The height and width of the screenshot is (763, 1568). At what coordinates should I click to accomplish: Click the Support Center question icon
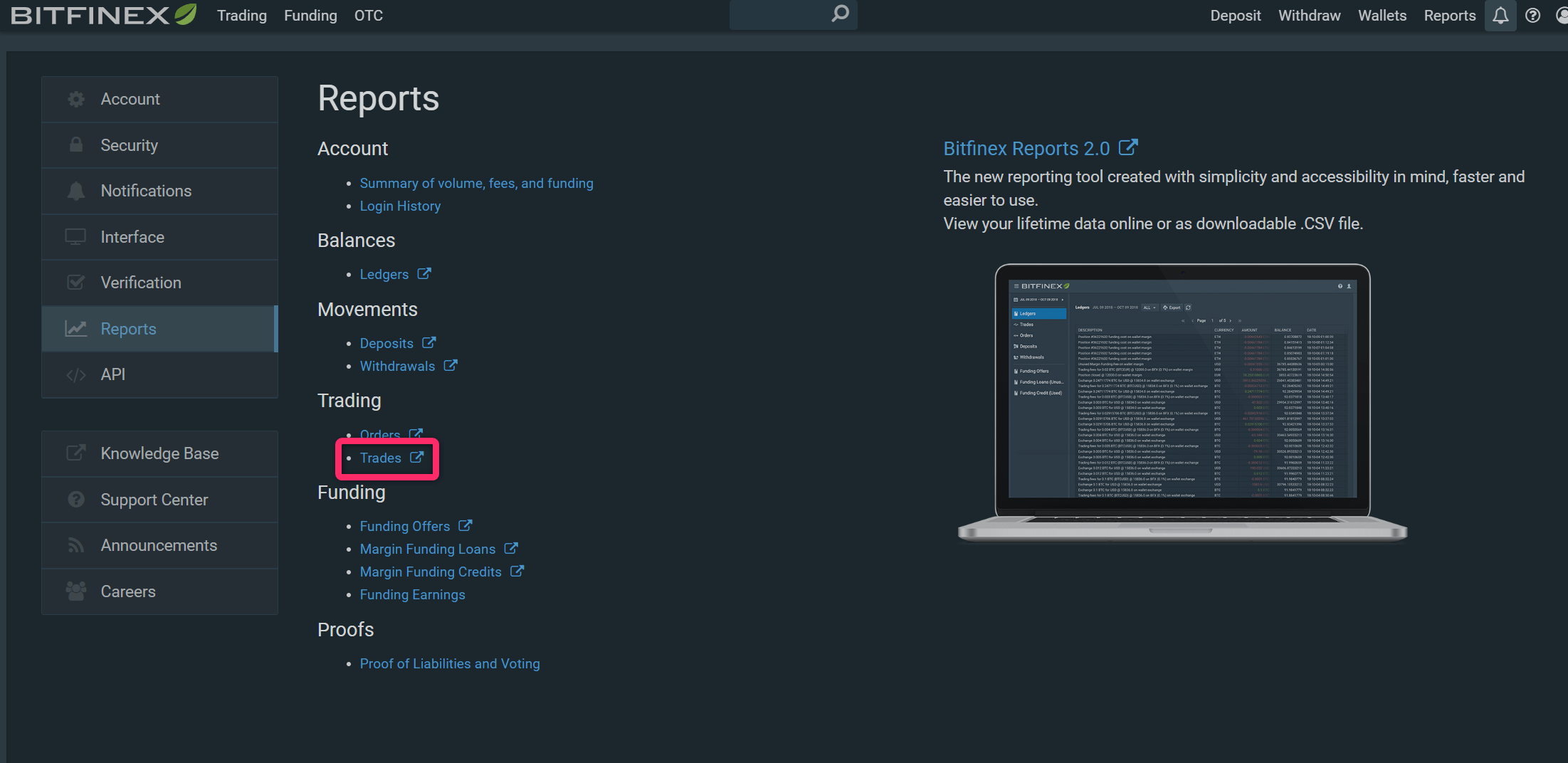click(76, 500)
